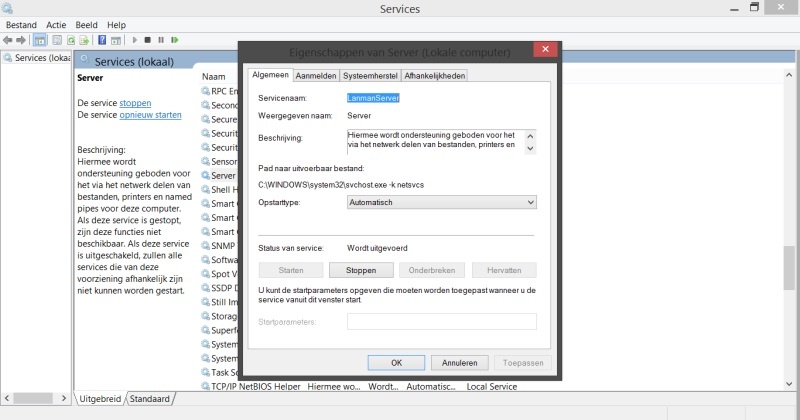Select gear icon of Shell H service row
Image resolution: width=800 pixels, height=420 pixels.
point(206,189)
